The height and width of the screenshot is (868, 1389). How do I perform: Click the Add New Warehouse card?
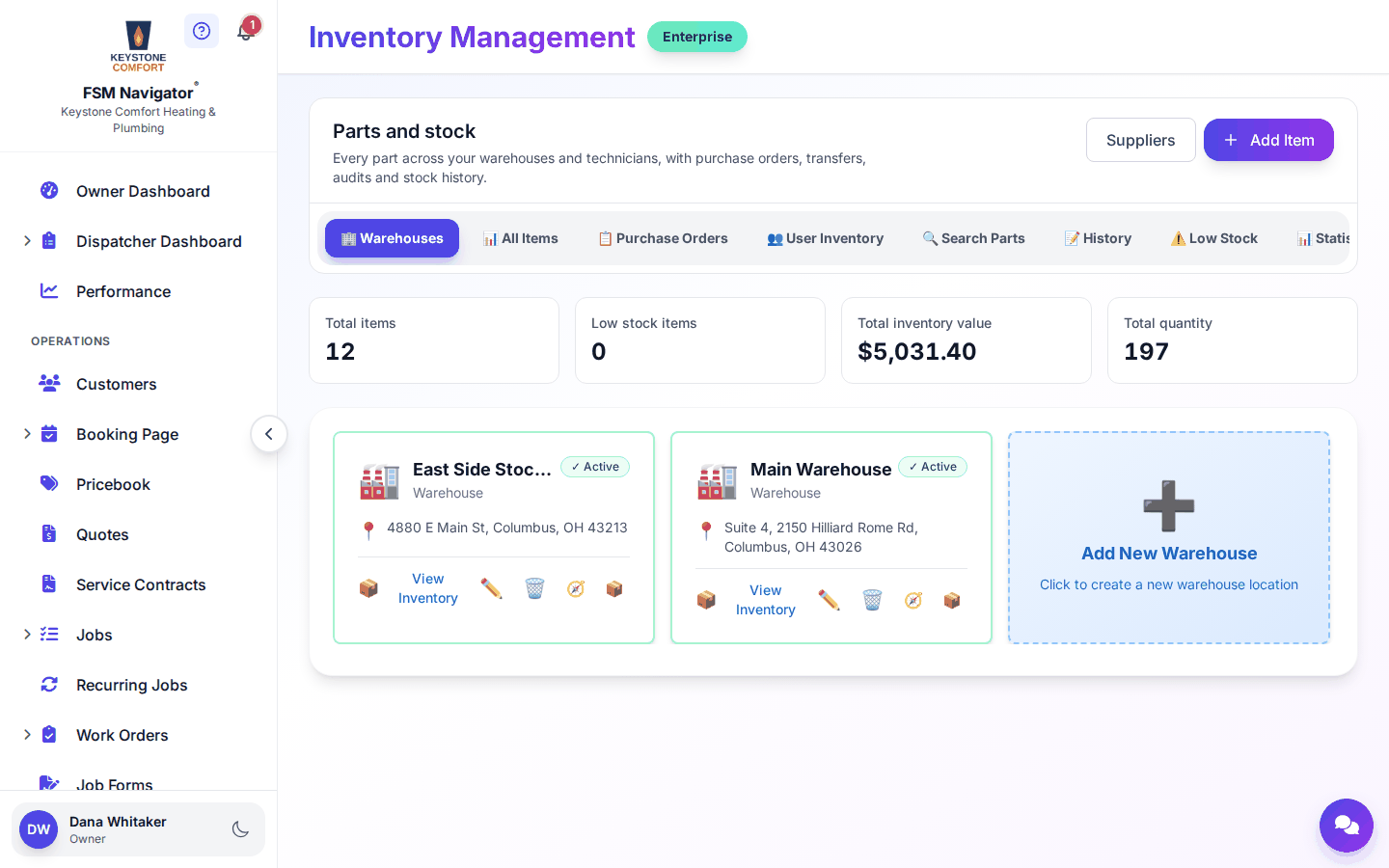click(1169, 537)
